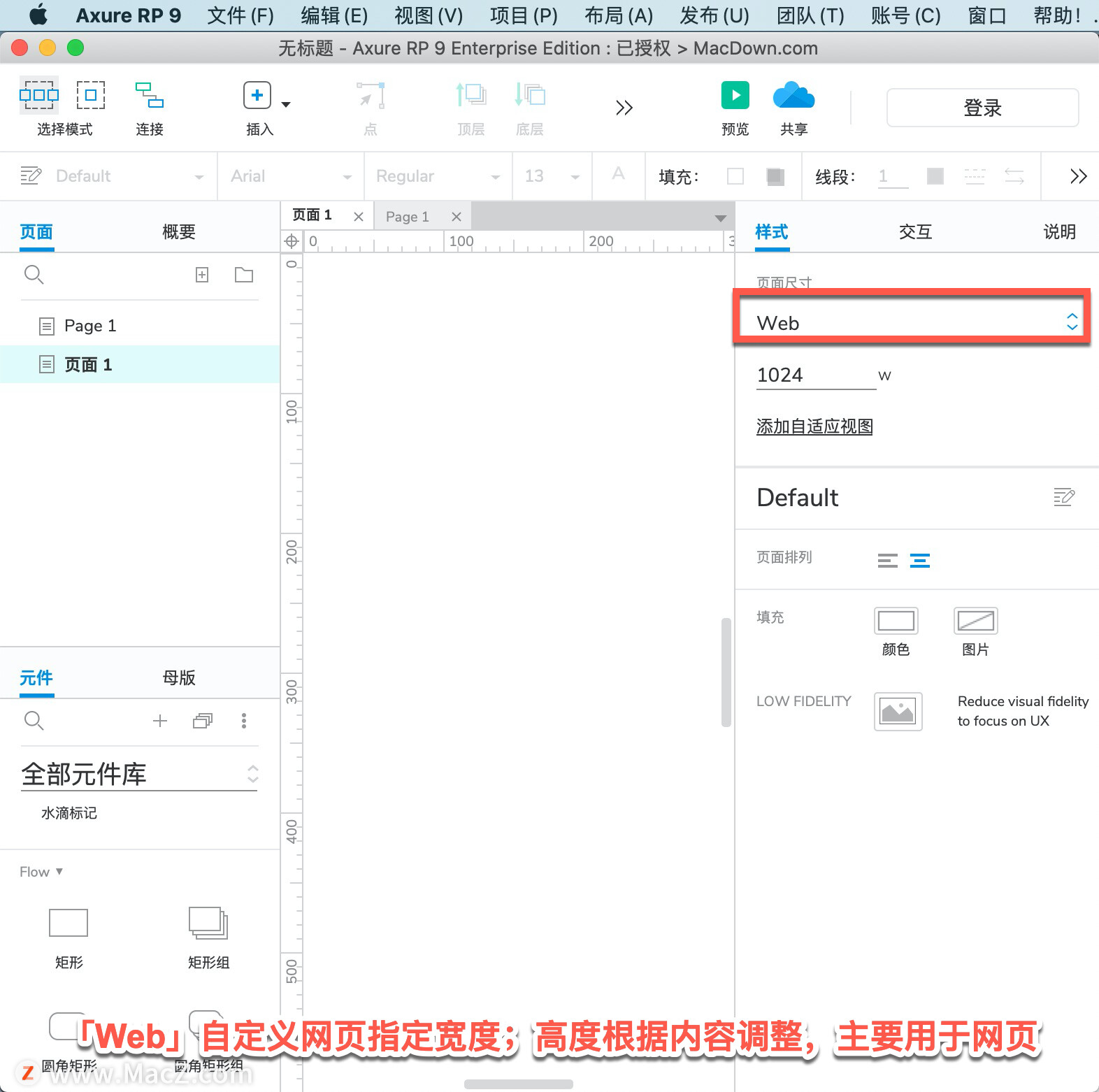The height and width of the screenshot is (1092, 1099).
Task: Open the canvas tab list dropdown arrow
Action: pyautogui.click(x=720, y=219)
